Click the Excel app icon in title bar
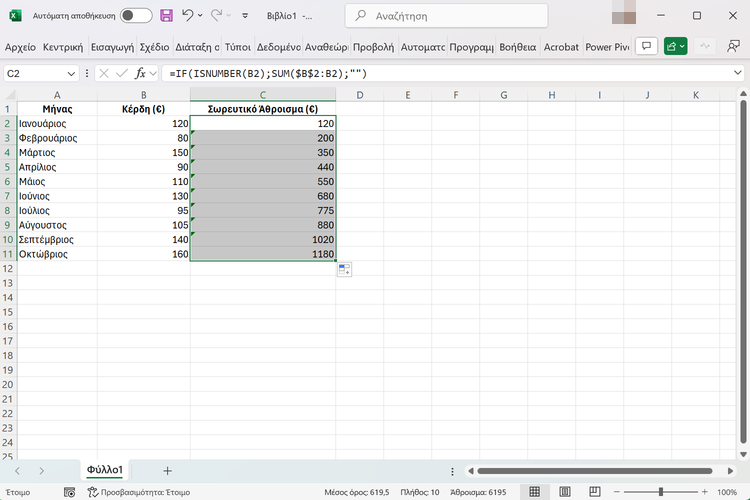Image resolution: width=750 pixels, height=500 pixels. pyautogui.click(x=15, y=16)
